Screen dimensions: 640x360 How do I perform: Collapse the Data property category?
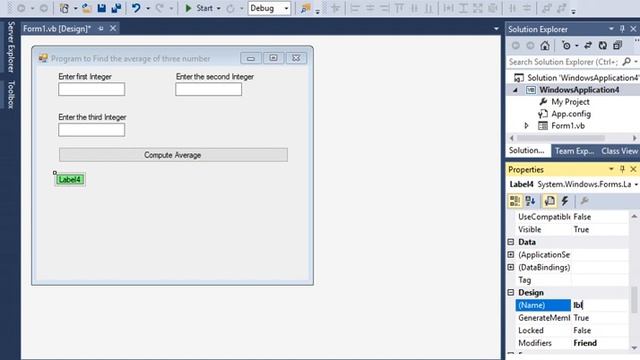(511, 242)
